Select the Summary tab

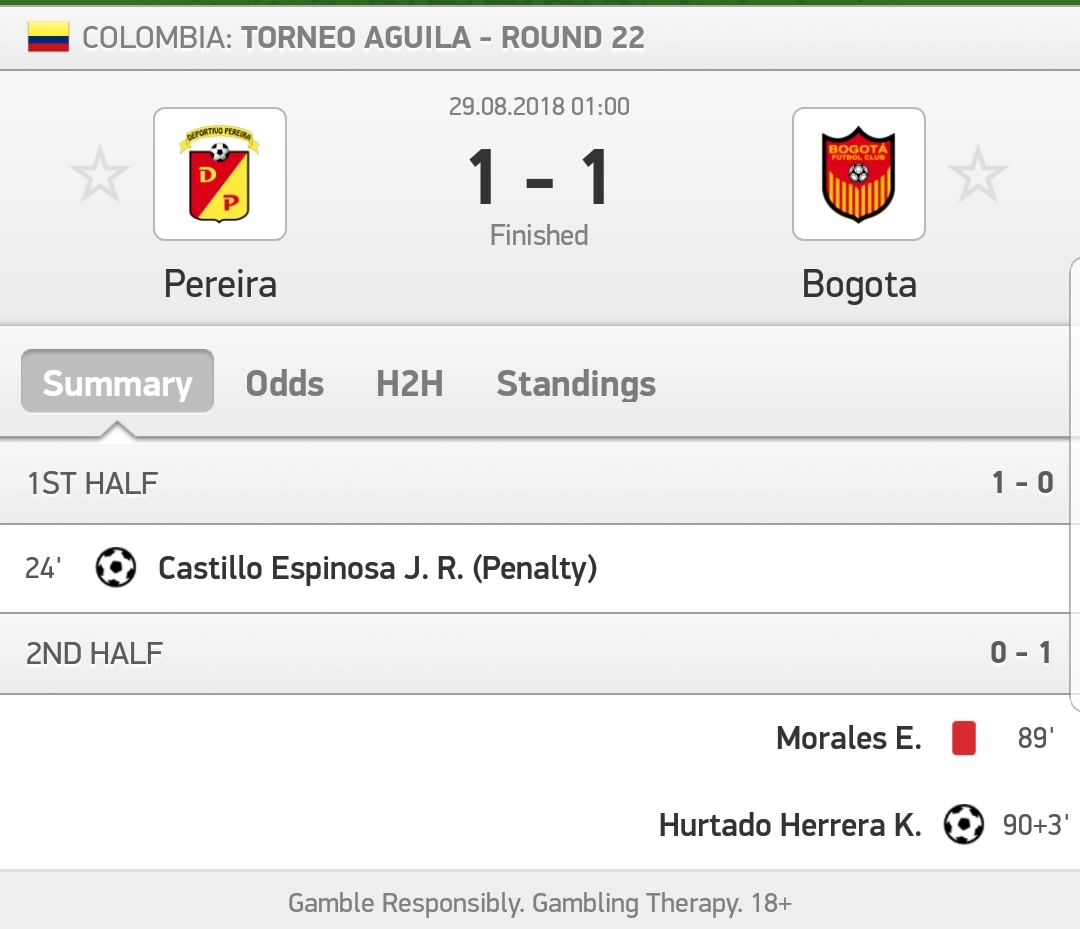(x=117, y=382)
